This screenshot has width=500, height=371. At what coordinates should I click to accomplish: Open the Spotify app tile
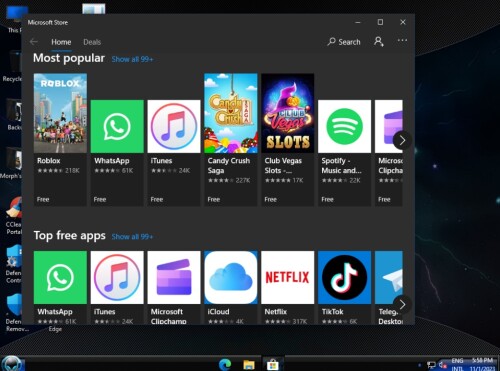(344, 153)
